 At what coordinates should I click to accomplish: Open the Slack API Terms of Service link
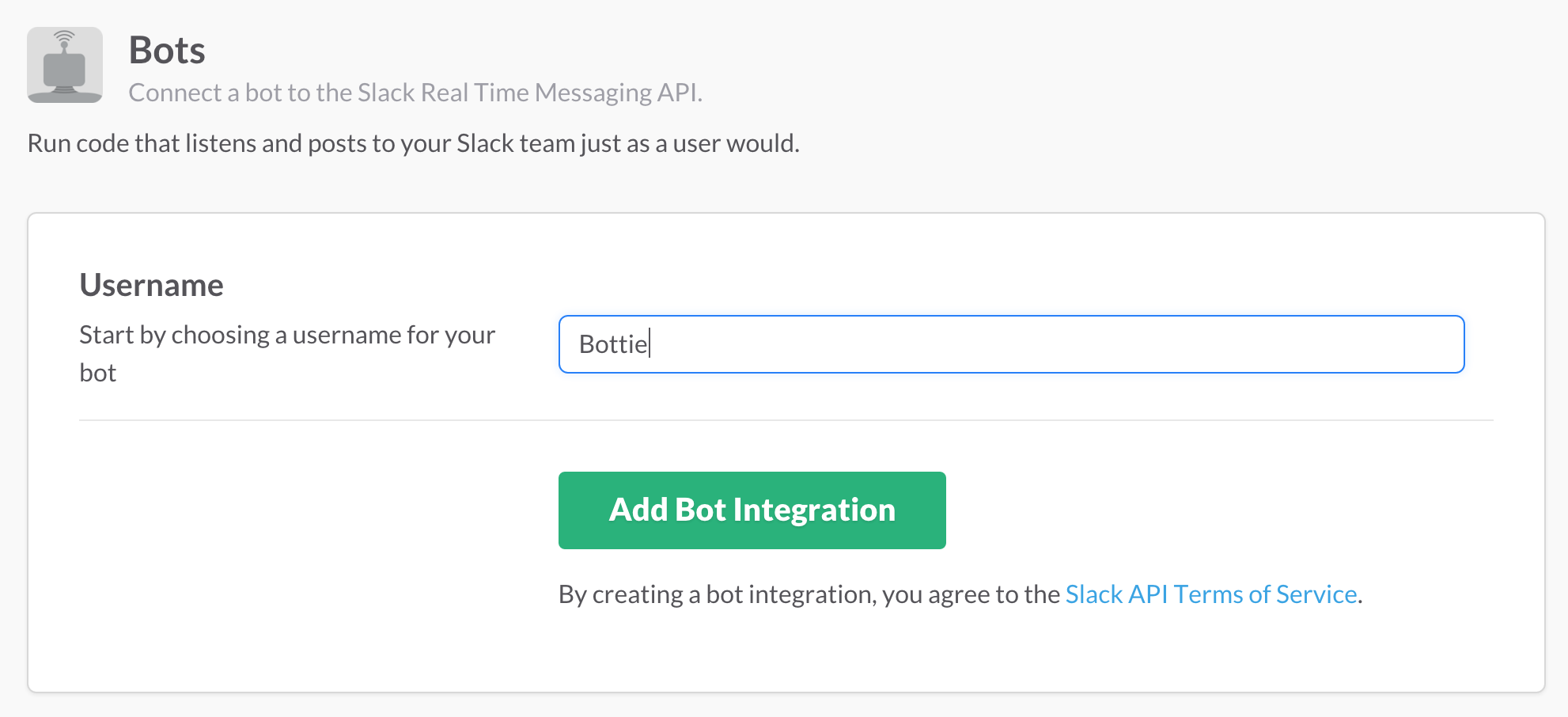click(1211, 594)
